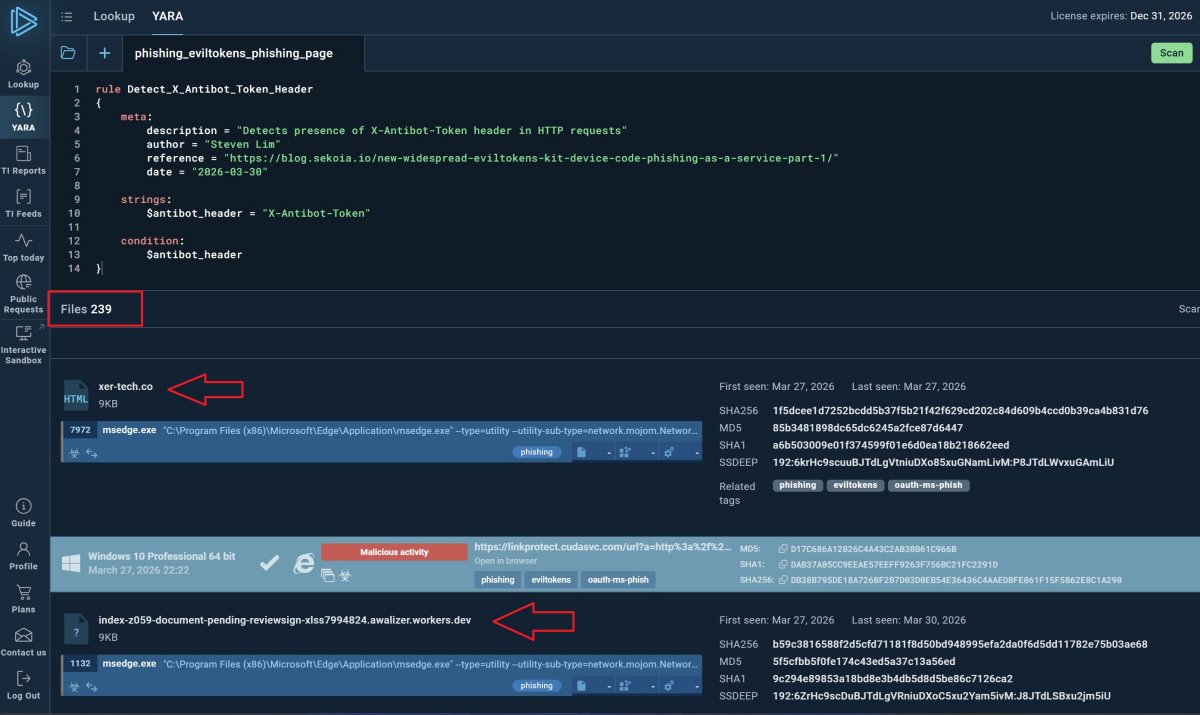Click file icon in process 1132 row

[x=581, y=686]
